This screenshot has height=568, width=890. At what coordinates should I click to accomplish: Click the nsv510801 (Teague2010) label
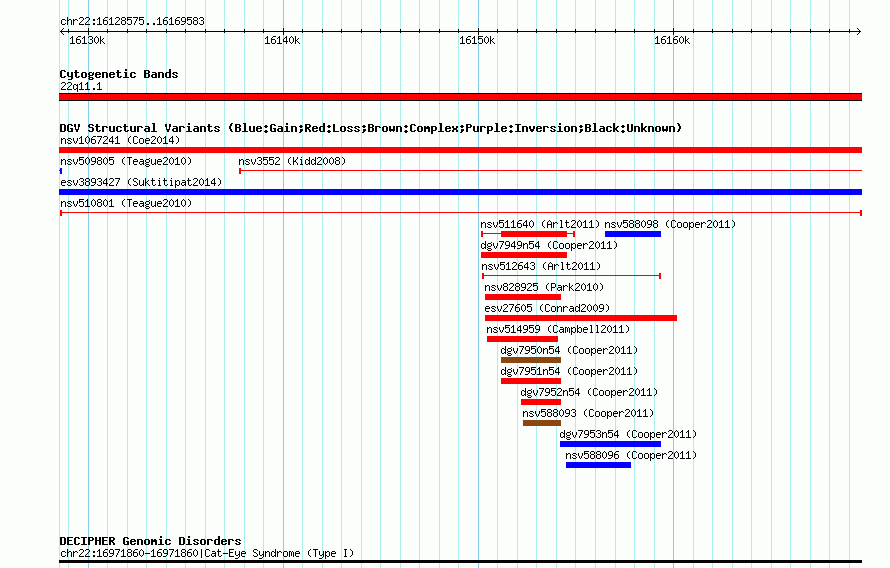click(x=126, y=203)
